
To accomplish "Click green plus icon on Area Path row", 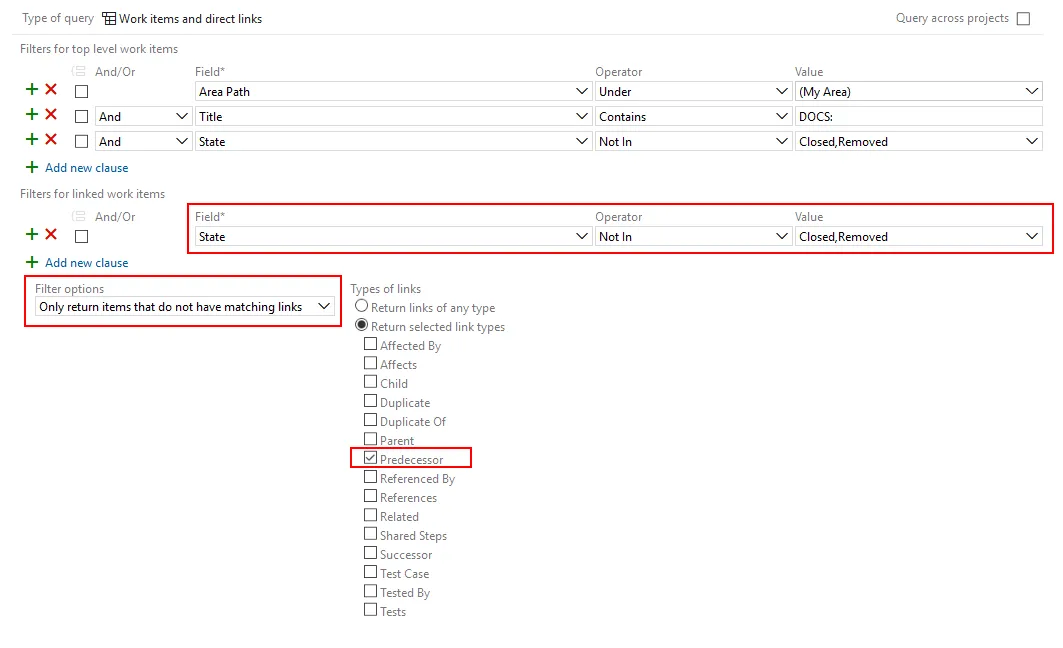I will click(x=32, y=89).
